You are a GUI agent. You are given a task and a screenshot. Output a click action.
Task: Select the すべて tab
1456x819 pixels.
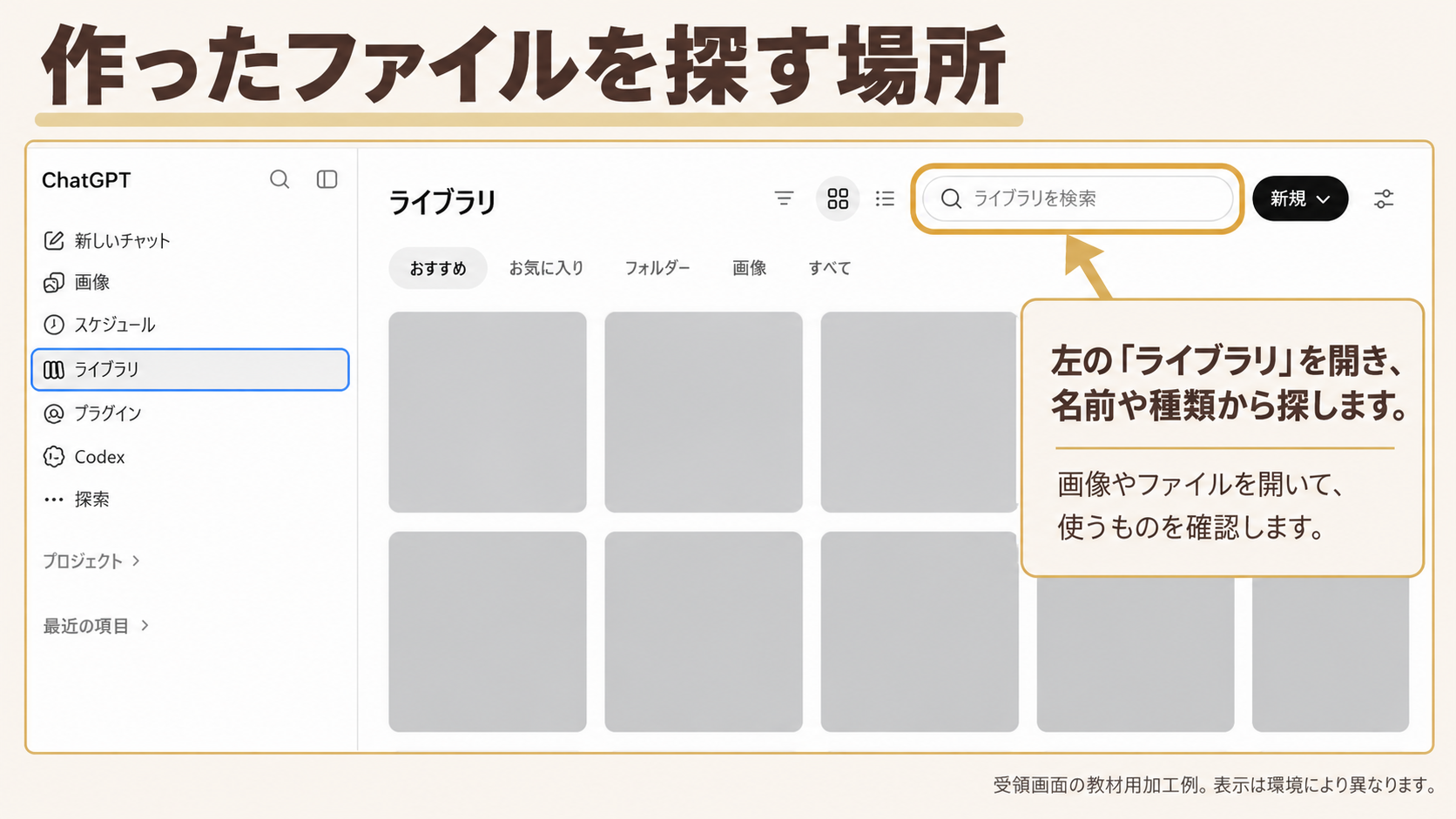tap(829, 268)
